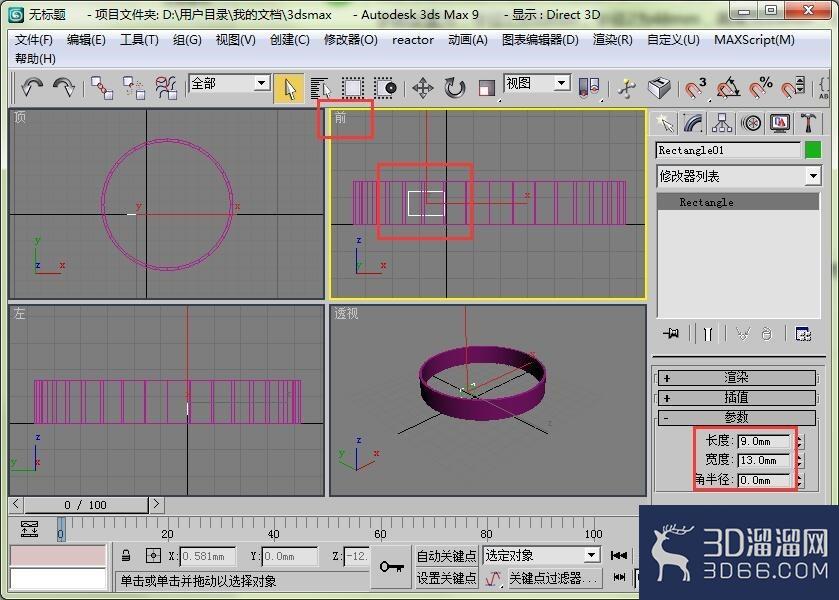Collapse the 参数 rollout

tap(736, 417)
